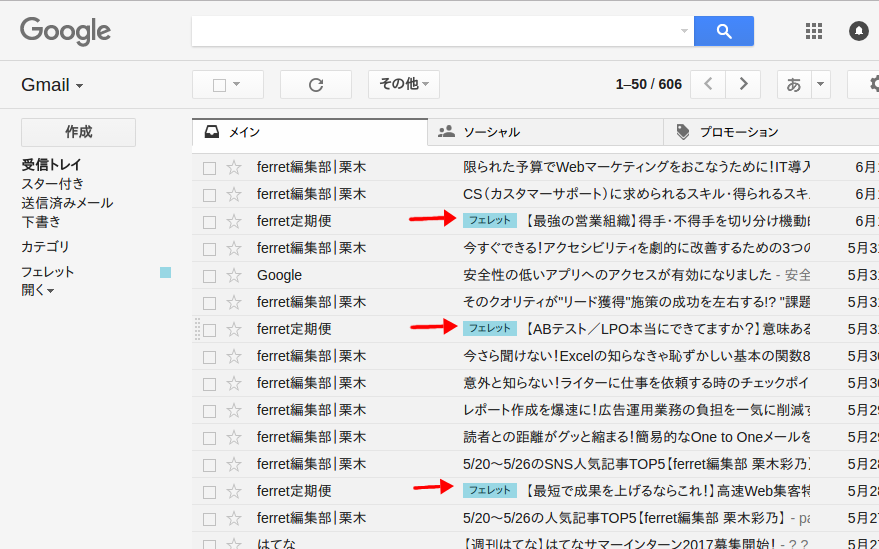Viewport: 879px width, 549px height.
Task: Open the はてな 週刊はてな email
Action: [x=535, y=542]
